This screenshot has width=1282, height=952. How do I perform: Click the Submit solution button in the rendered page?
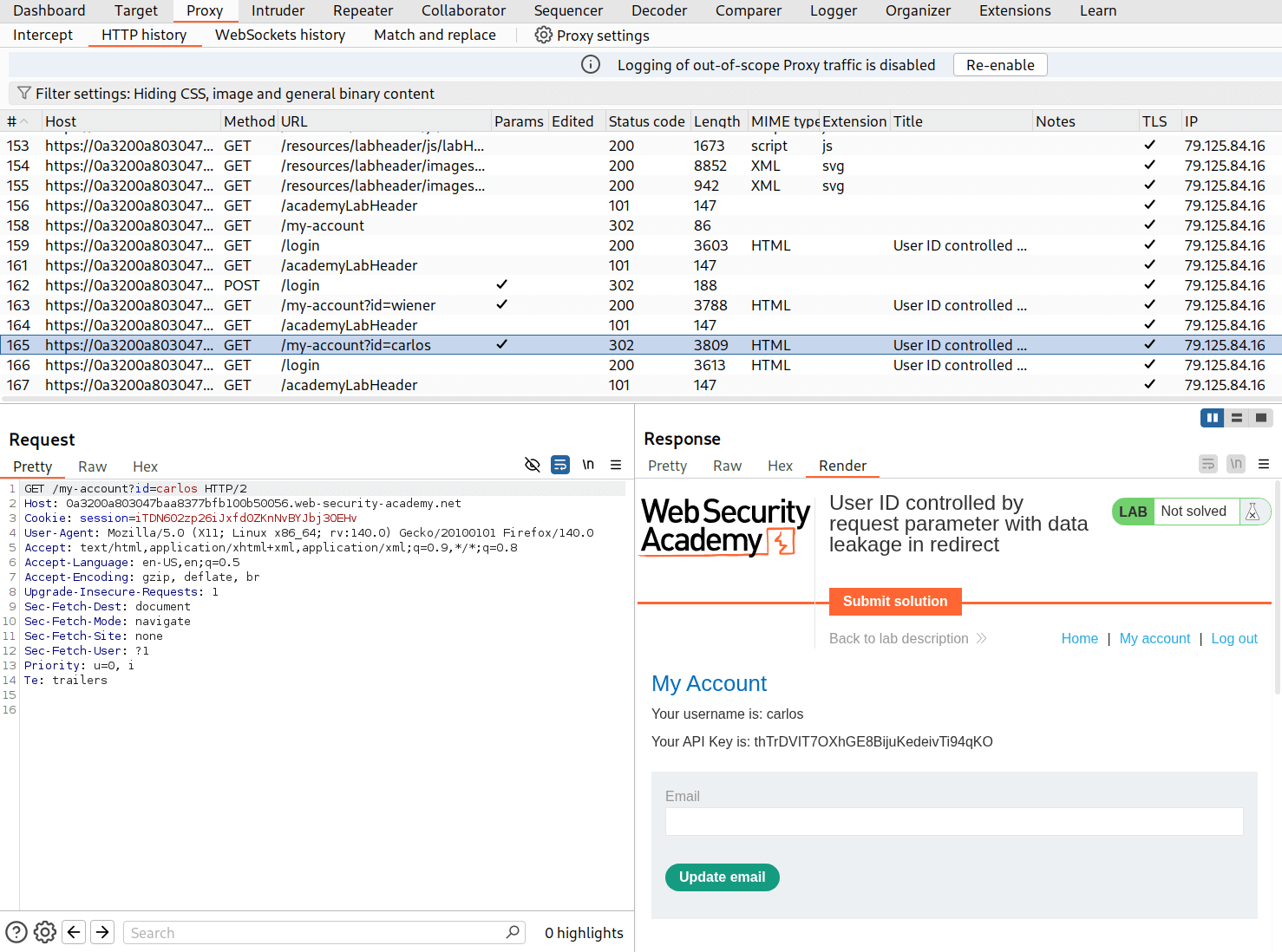click(894, 601)
